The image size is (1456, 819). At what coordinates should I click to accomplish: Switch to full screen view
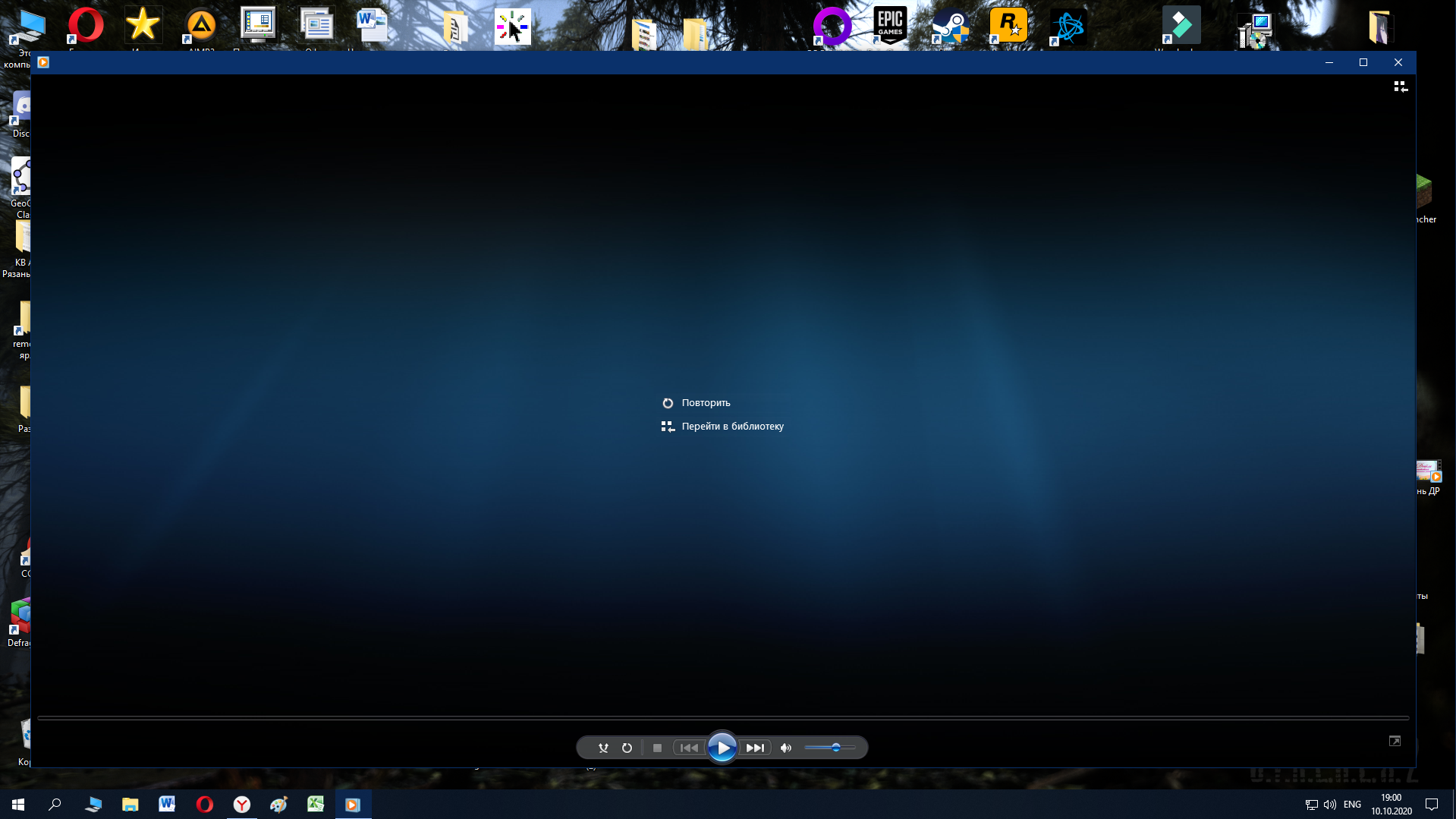coord(1395,741)
